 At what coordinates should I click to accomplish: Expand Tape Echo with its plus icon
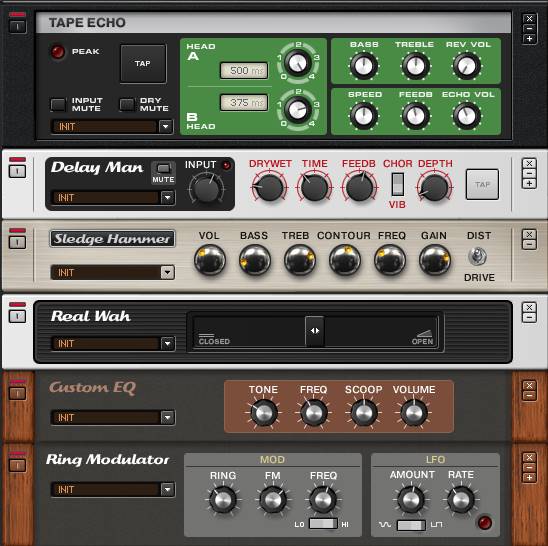pyautogui.click(x=529, y=39)
